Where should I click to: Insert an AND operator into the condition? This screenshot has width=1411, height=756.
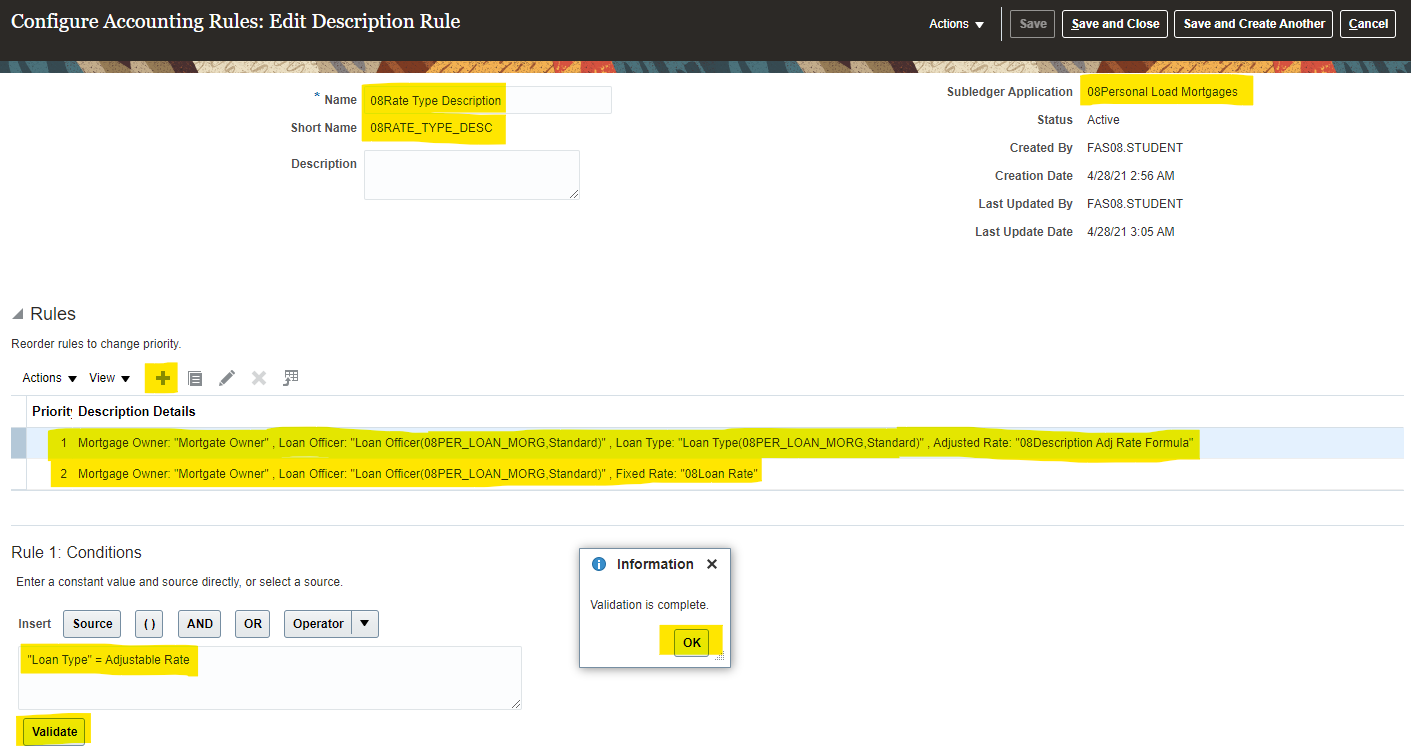coord(200,624)
